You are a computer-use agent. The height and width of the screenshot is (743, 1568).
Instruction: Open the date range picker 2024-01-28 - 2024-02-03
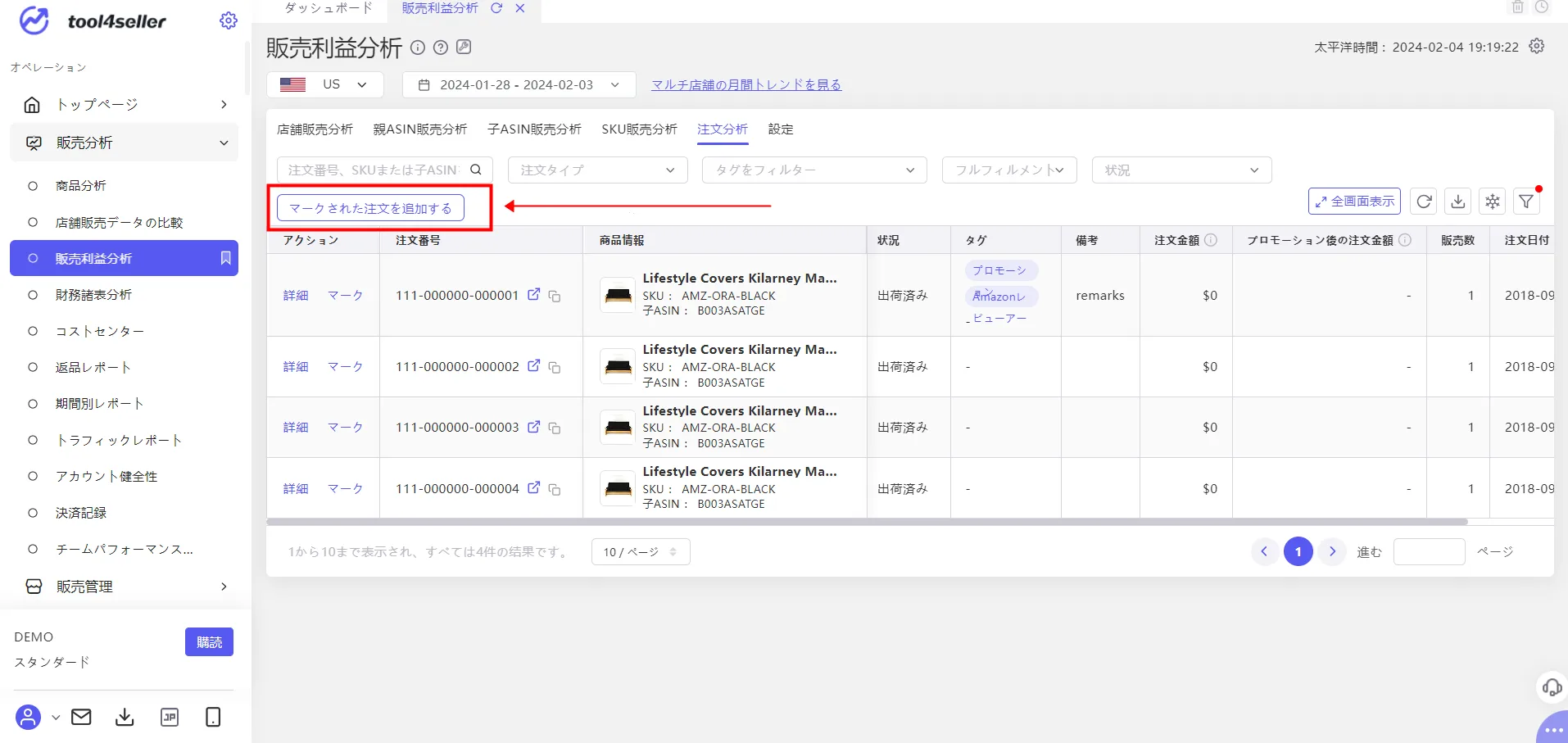(x=519, y=84)
